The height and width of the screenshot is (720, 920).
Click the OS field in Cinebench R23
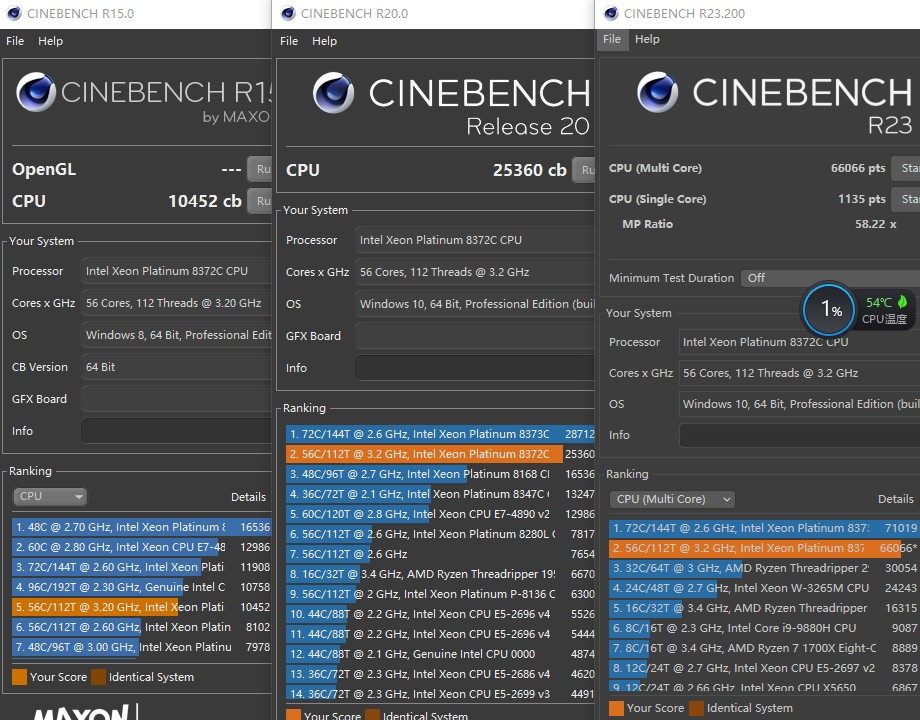[x=799, y=404]
